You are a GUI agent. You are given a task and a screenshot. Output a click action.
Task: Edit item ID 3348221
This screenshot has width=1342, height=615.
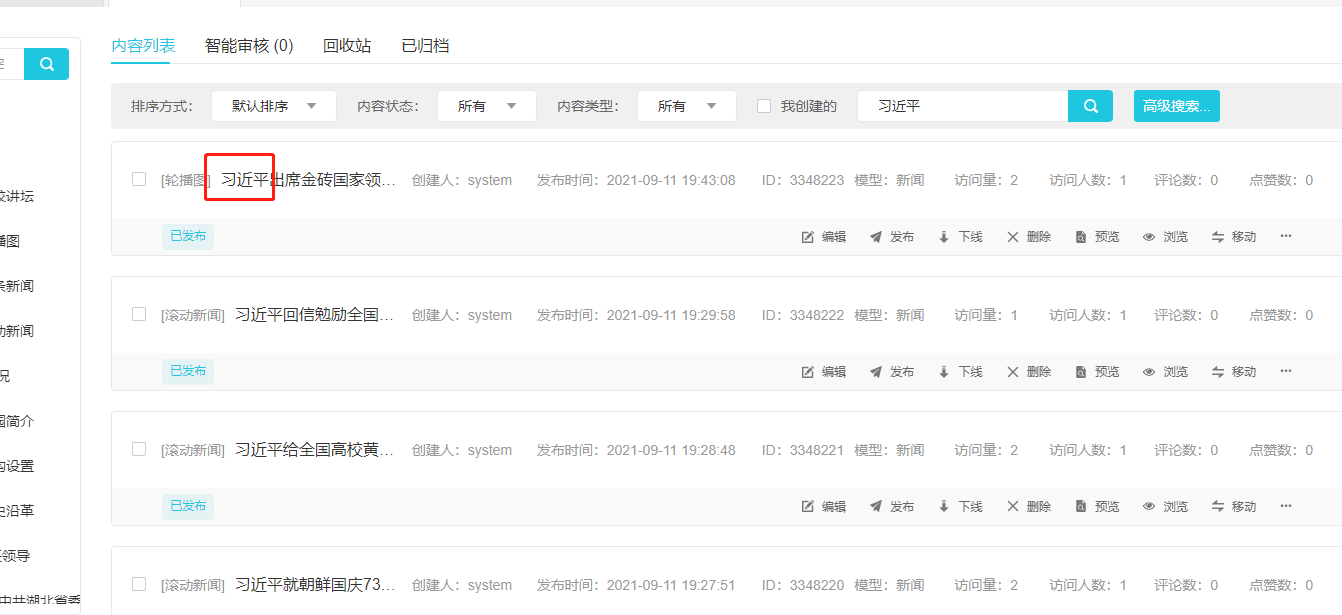click(x=824, y=507)
